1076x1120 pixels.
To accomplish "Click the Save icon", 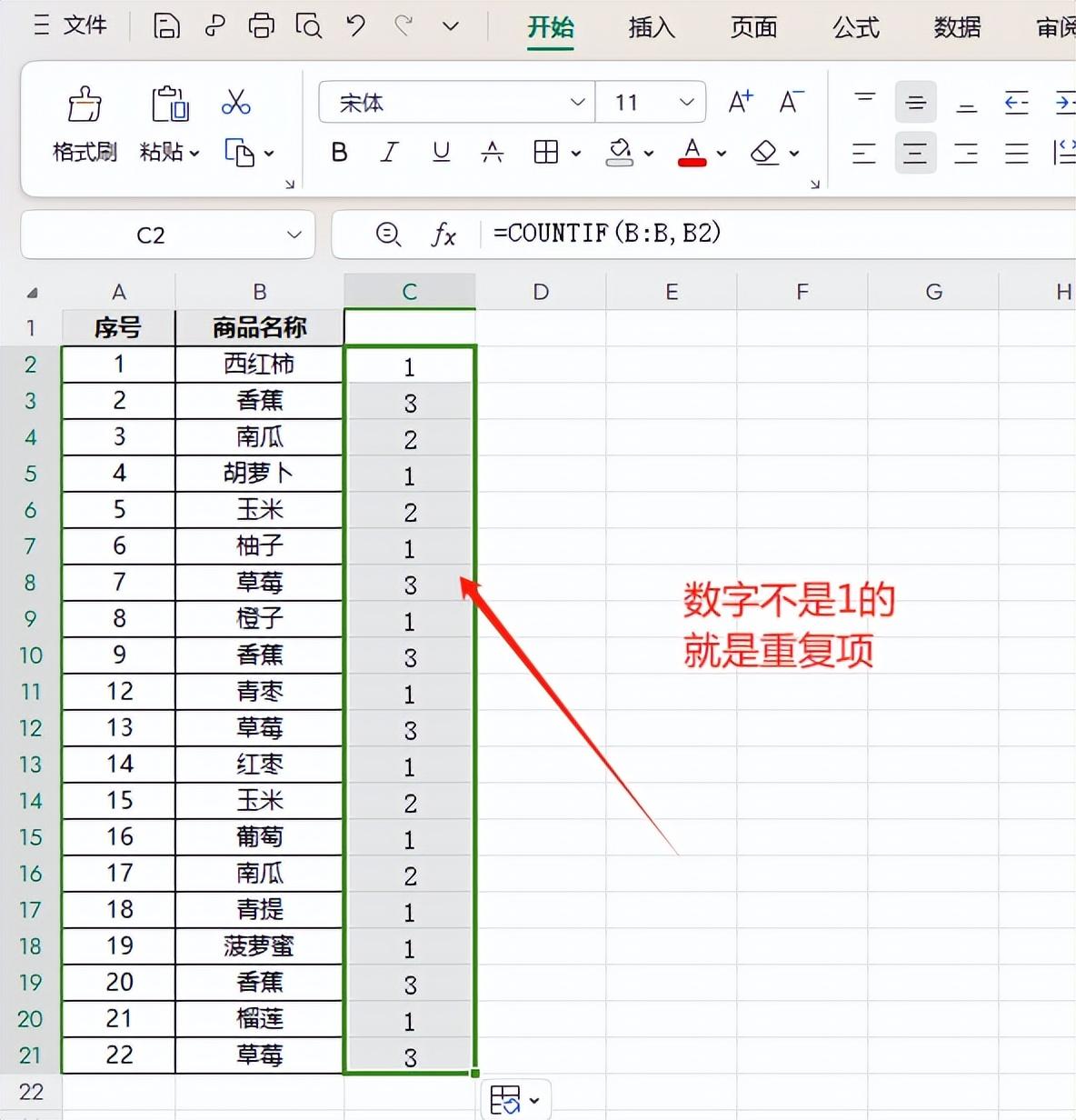I will (166, 25).
